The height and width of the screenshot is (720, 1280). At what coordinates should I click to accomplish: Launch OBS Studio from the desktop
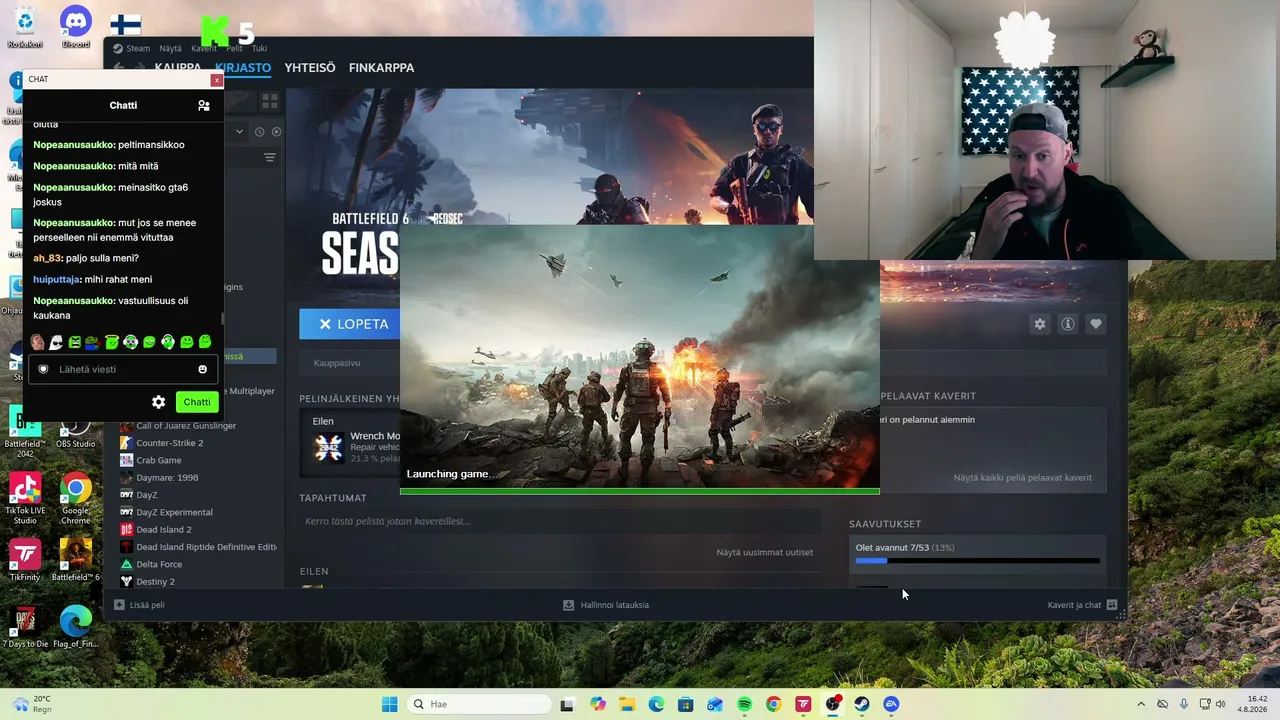coord(76,427)
